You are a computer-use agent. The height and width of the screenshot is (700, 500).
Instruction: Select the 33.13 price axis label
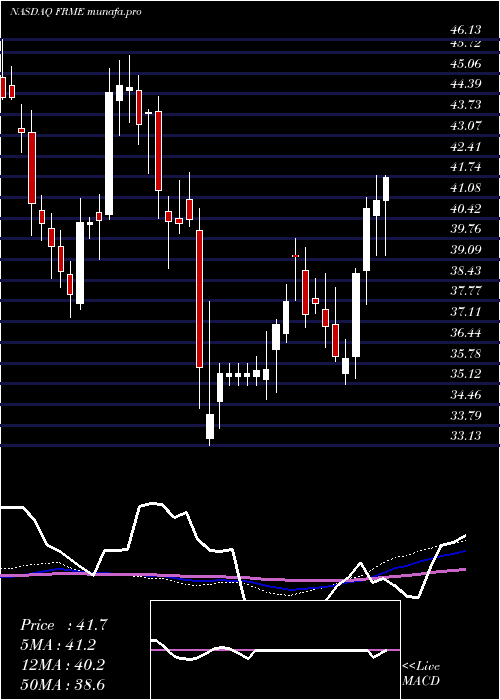(466, 436)
